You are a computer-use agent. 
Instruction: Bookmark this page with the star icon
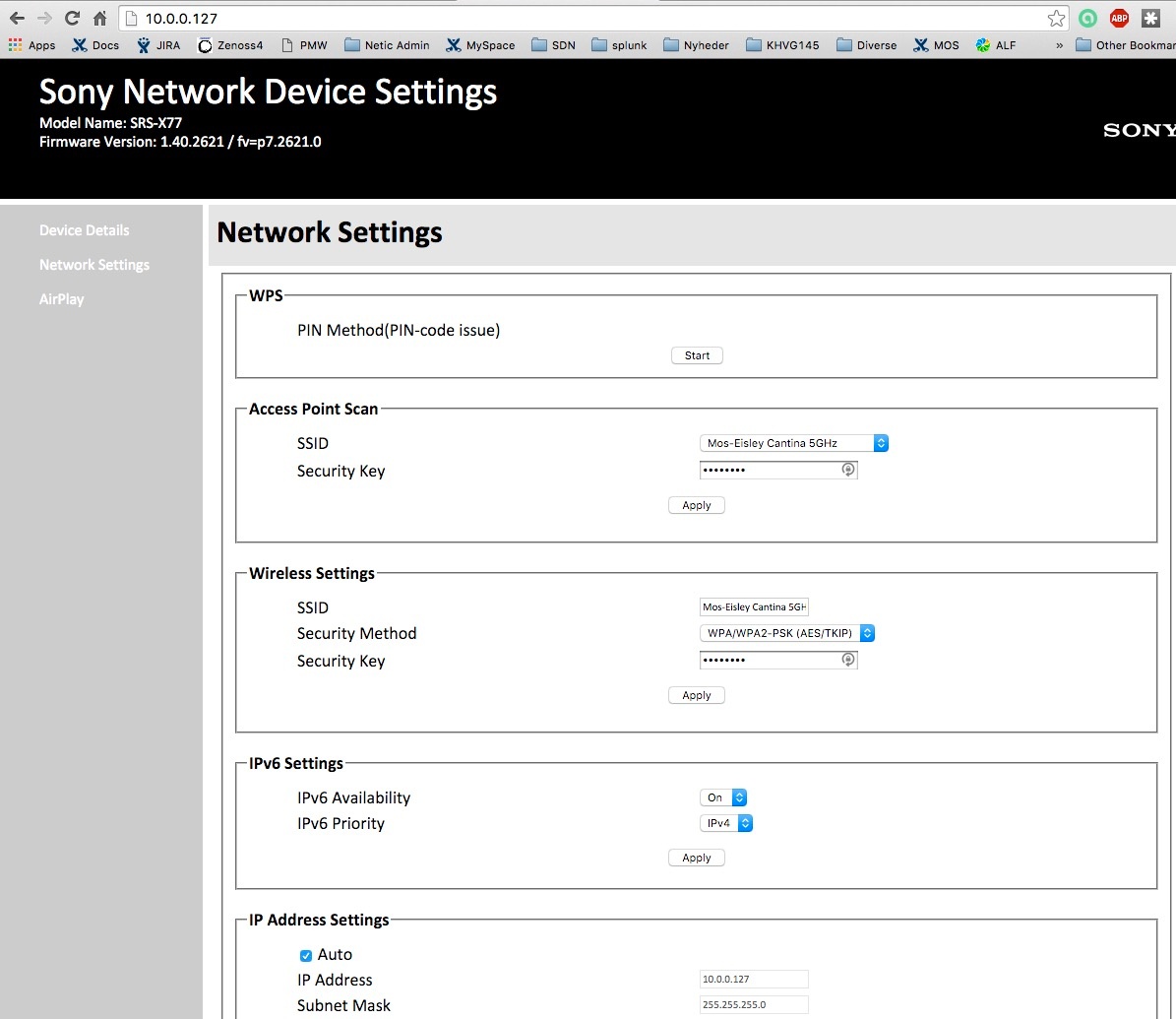(x=1056, y=19)
